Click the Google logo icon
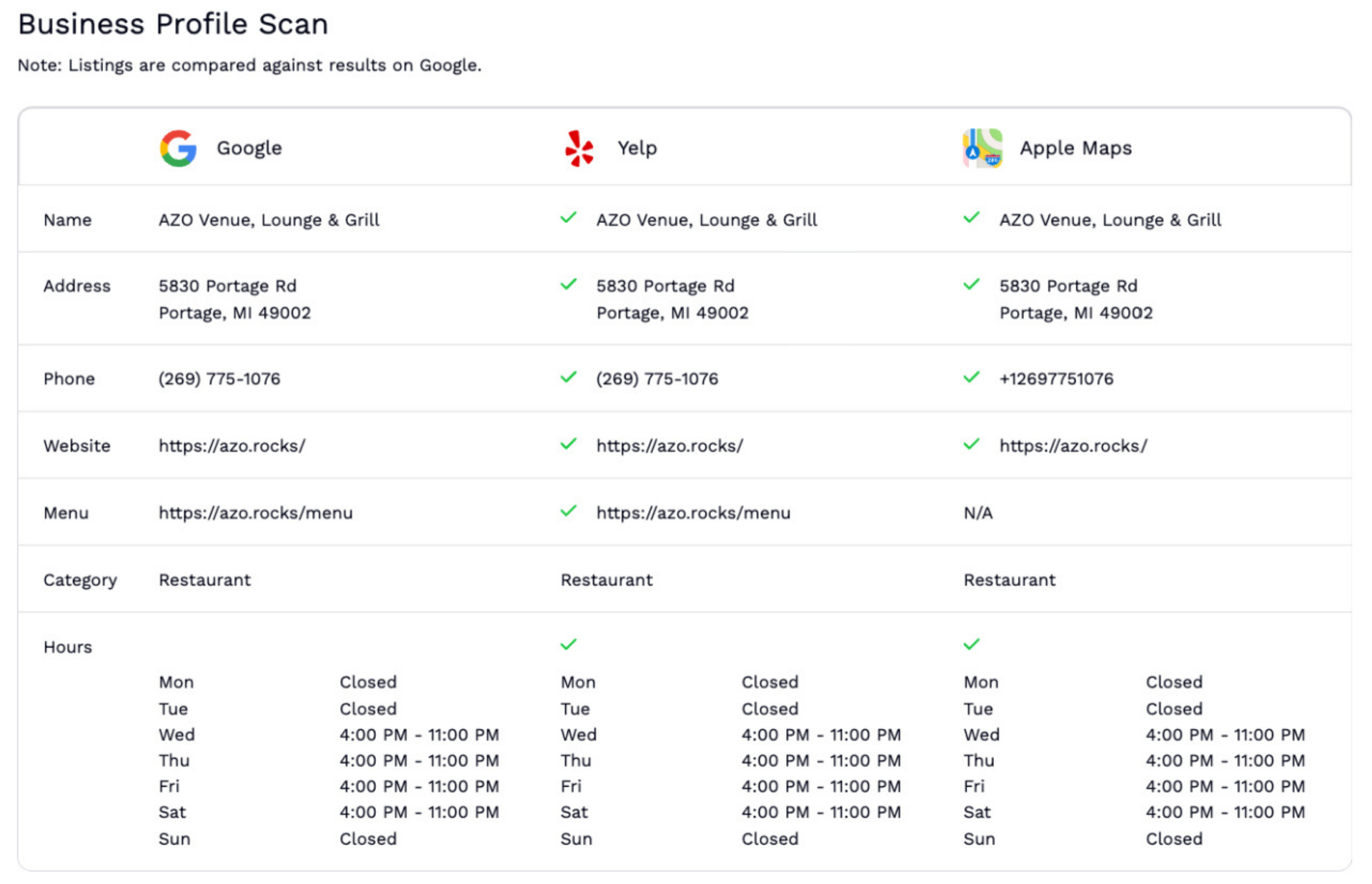This screenshot has width=1372, height=884. tap(178, 148)
